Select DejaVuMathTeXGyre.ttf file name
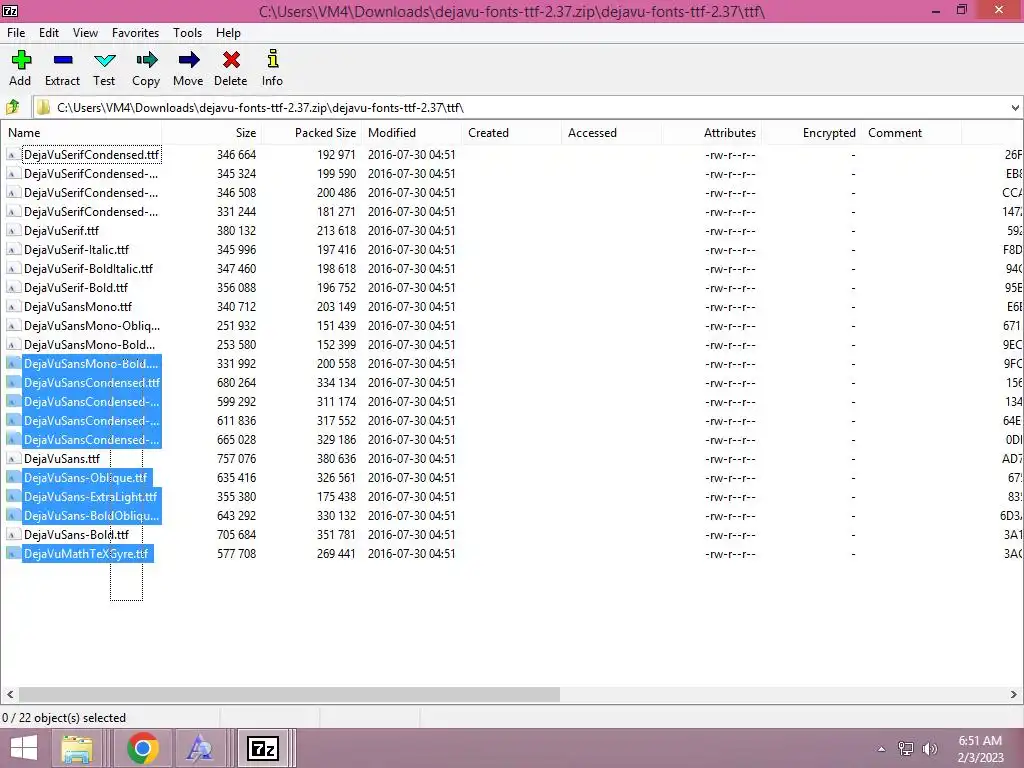This screenshot has height=768, width=1024. click(86, 553)
